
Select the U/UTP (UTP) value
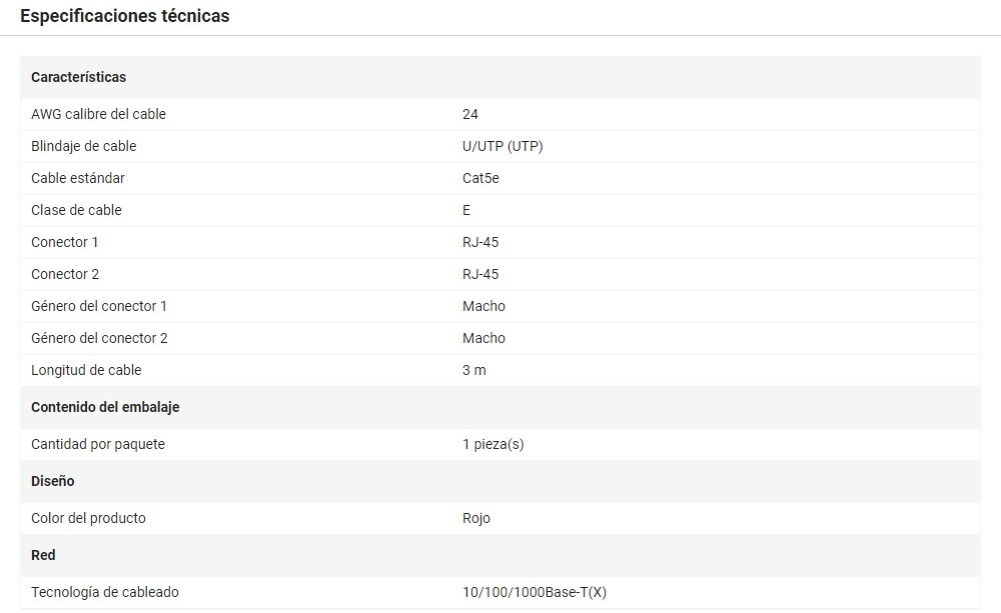click(x=502, y=146)
